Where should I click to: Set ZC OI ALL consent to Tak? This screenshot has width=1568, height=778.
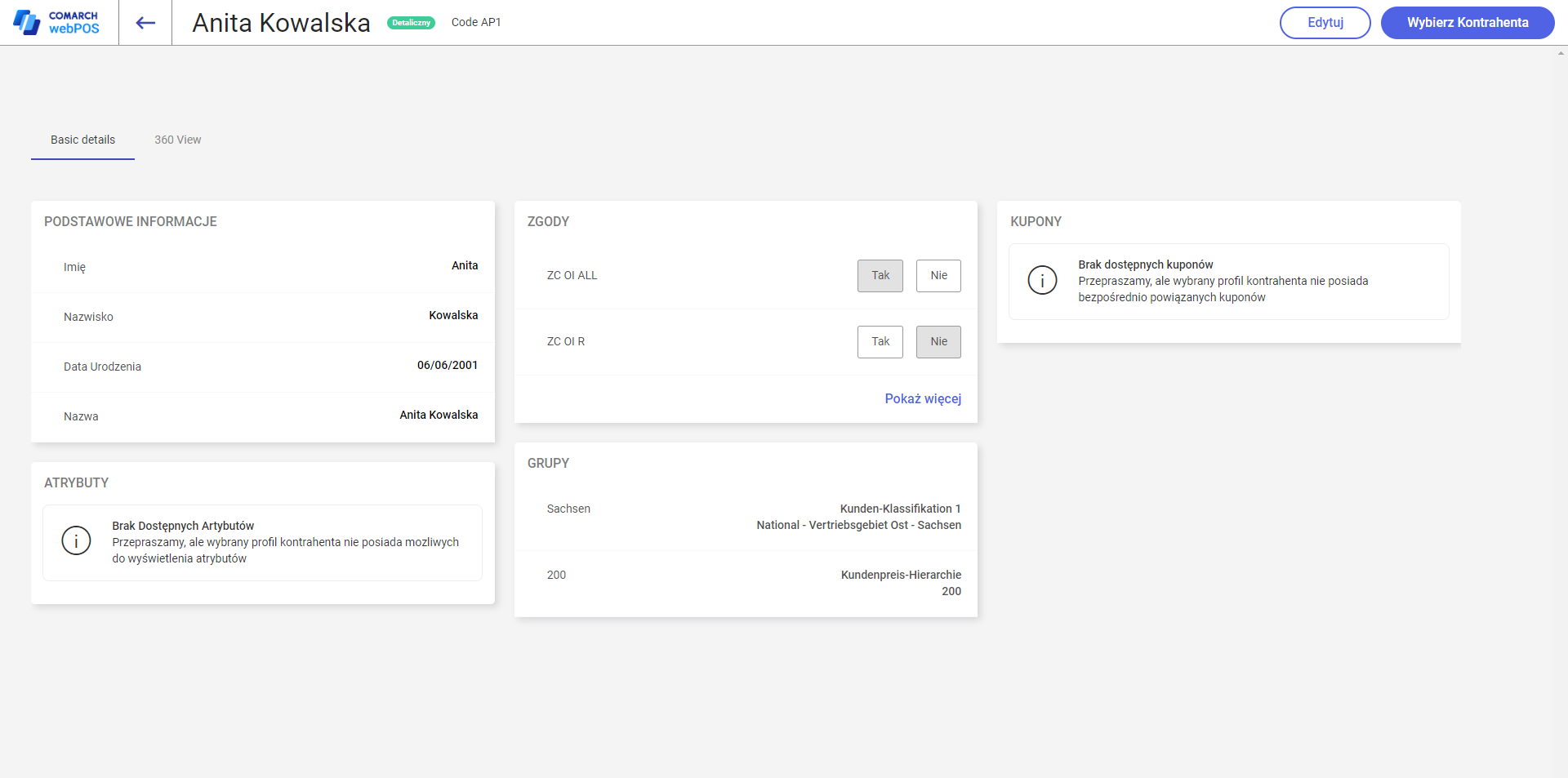point(880,276)
